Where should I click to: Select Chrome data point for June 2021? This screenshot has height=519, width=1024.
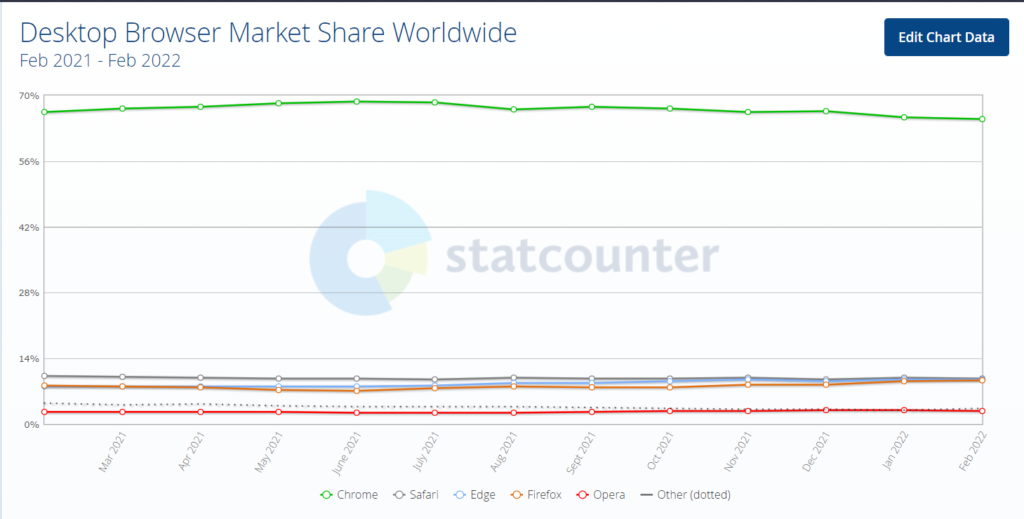click(x=357, y=101)
